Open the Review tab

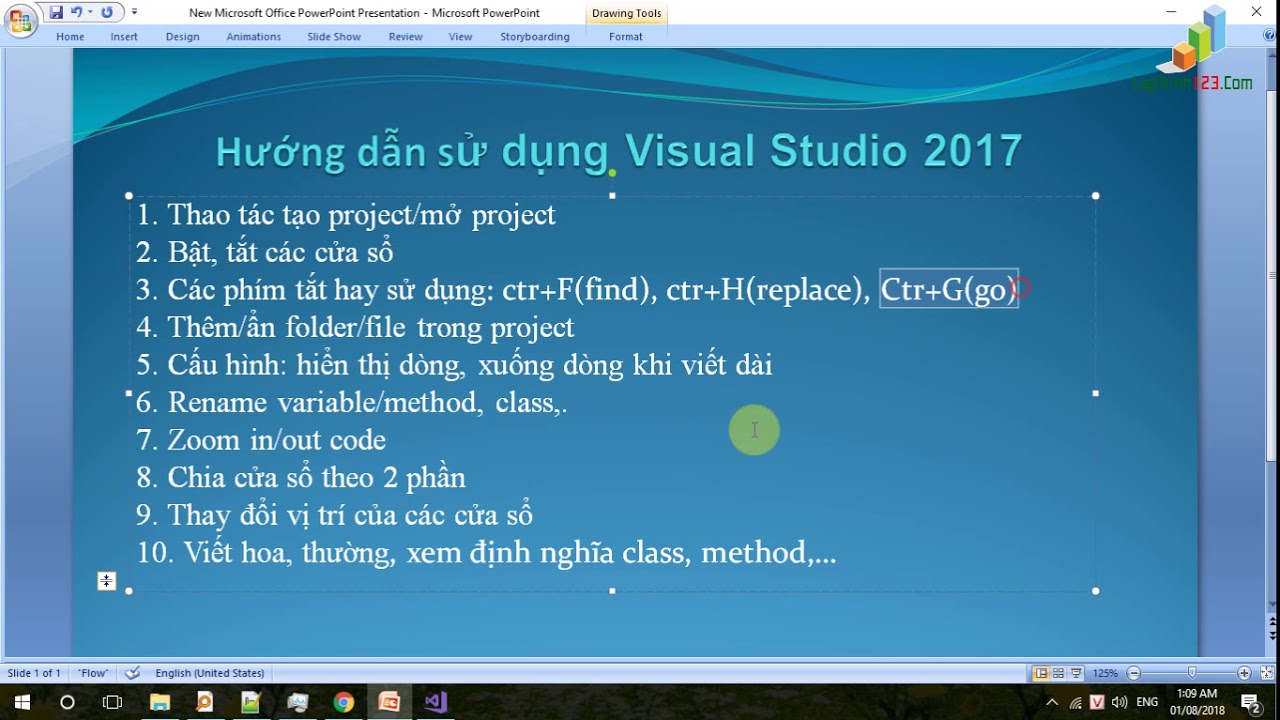[x=406, y=37]
